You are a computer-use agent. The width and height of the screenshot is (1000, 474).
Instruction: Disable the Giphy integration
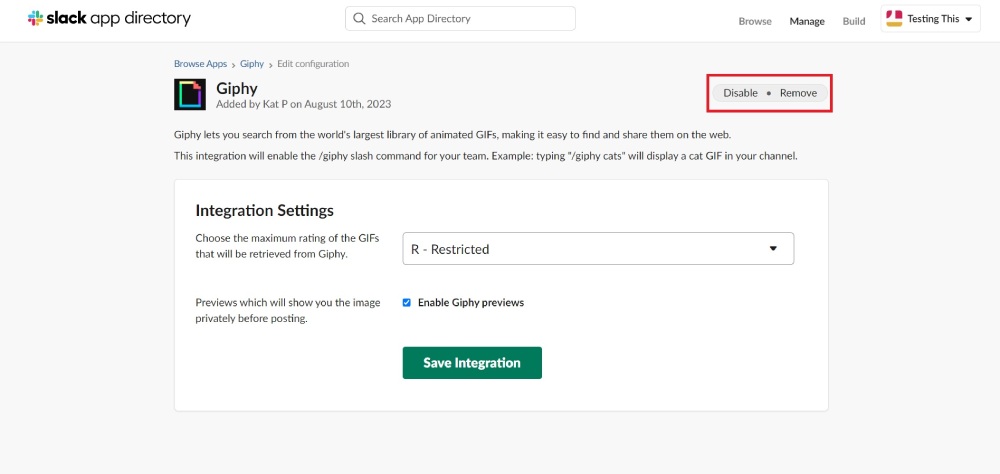coord(740,93)
